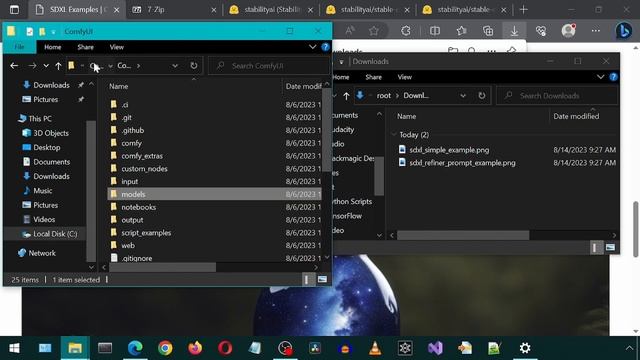The image size is (640, 360).
Task: Collapse the Today (2) group in Downloads
Action: 394,134
